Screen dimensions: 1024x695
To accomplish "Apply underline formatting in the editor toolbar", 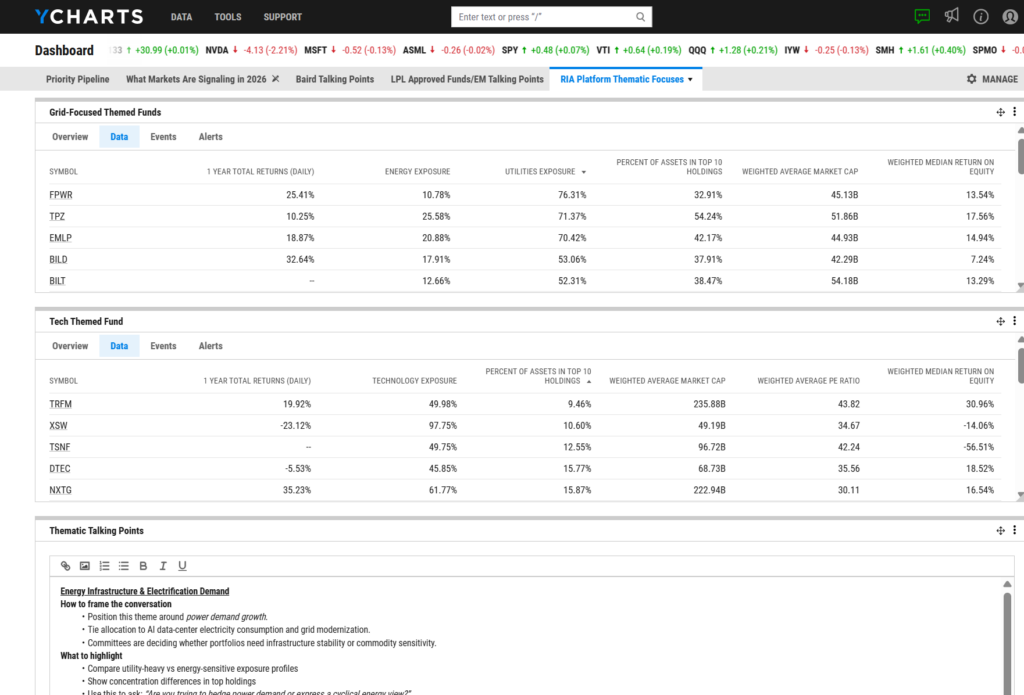I will click(182, 566).
